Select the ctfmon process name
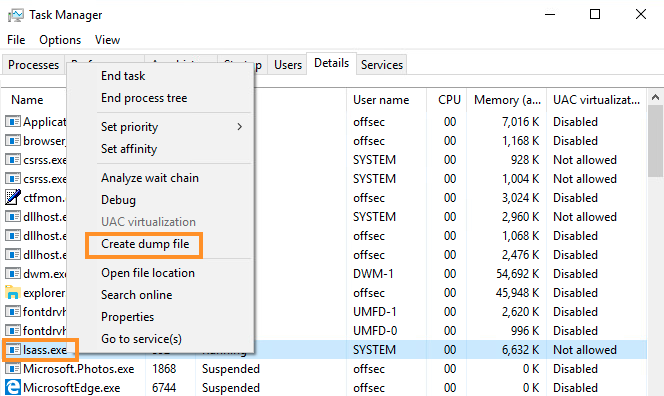 44,198
